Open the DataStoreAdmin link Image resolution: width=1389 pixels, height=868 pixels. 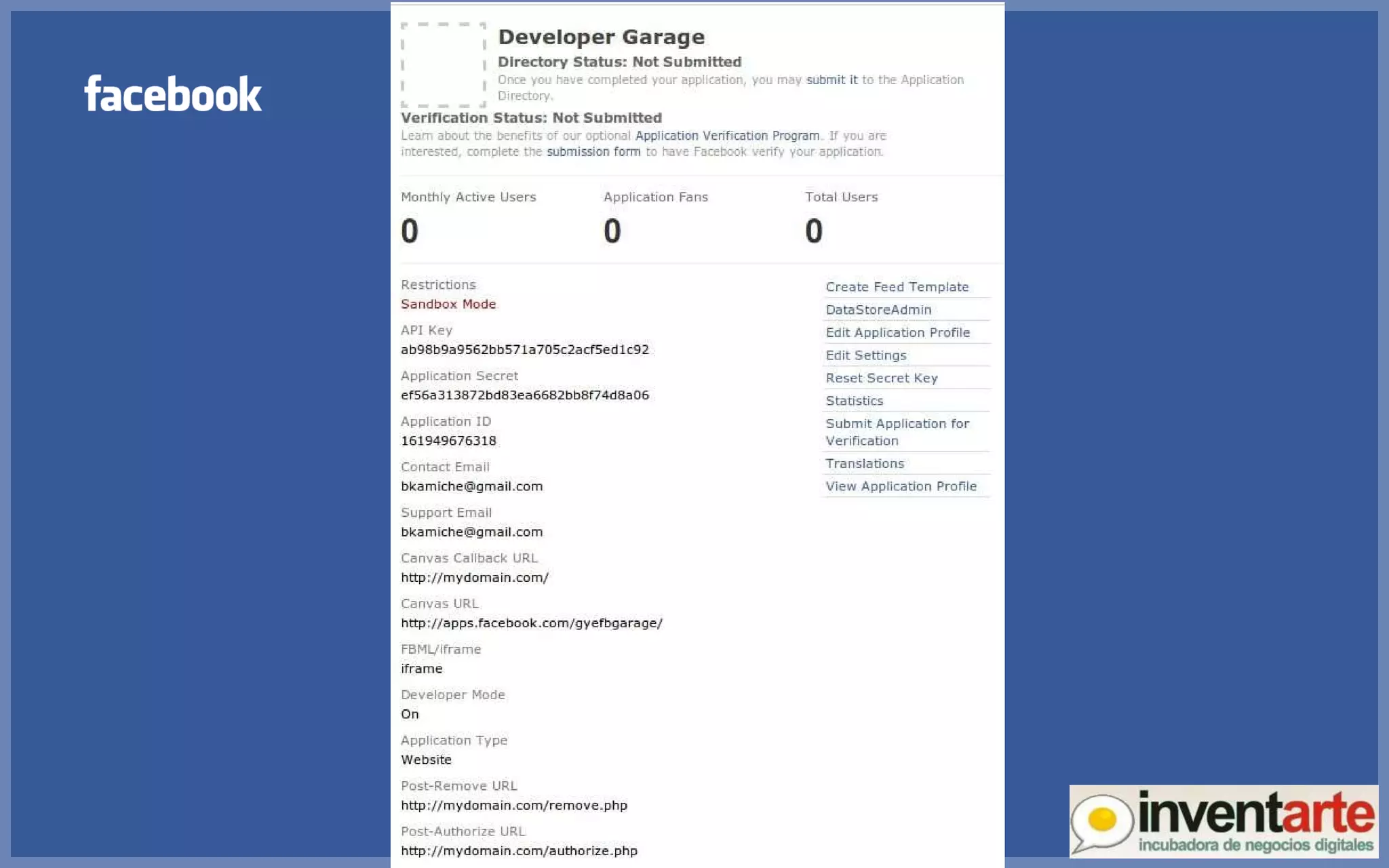[x=878, y=310]
